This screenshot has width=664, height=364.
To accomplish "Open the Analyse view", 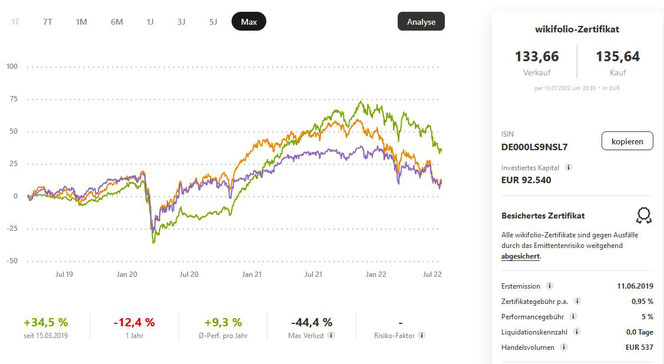I will pyautogui.click(x=421, y=22).
